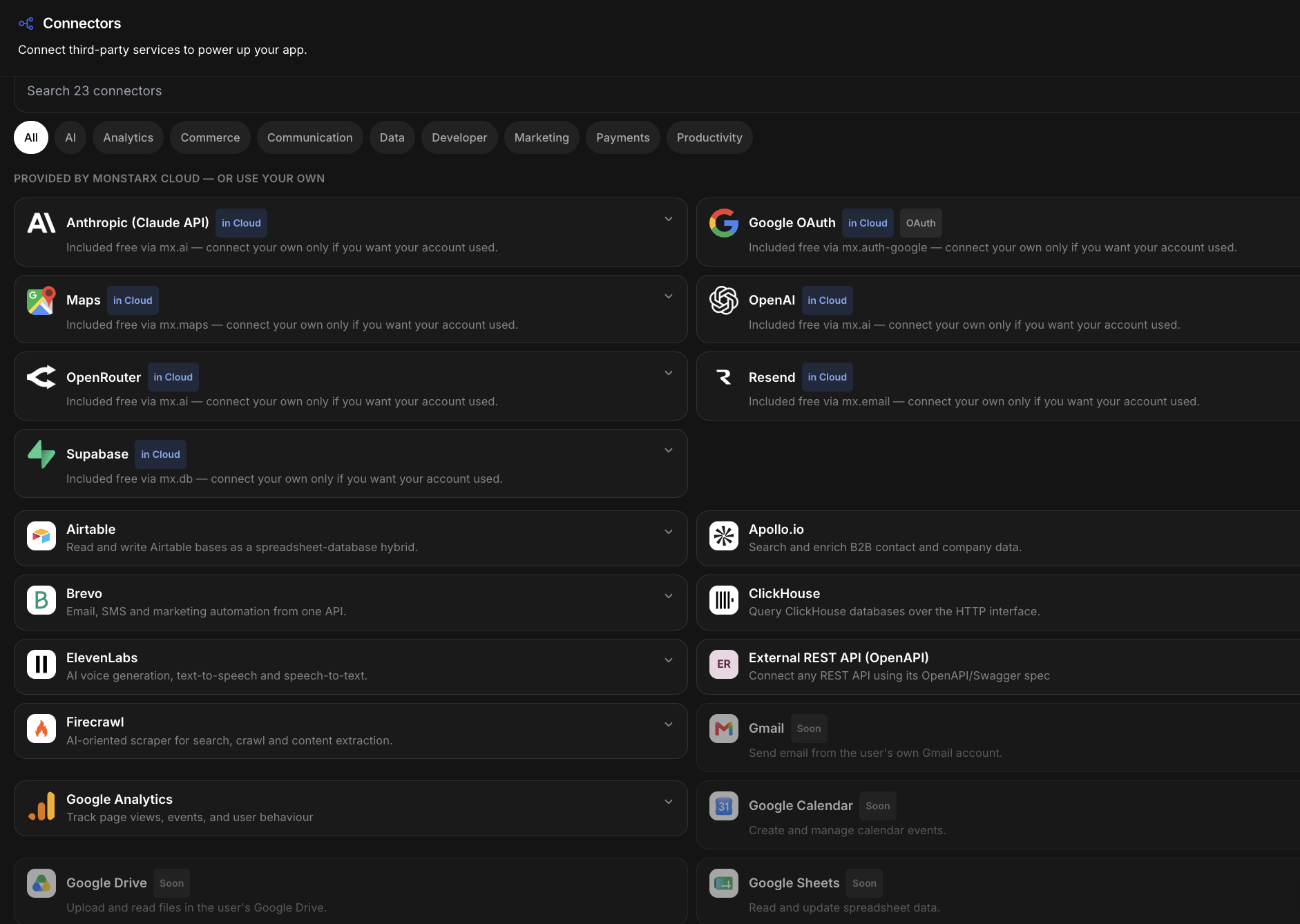1300x924 pixels.
Task: Click the Soon badge next to Google Sheets
Action: (x=864, y=883)
